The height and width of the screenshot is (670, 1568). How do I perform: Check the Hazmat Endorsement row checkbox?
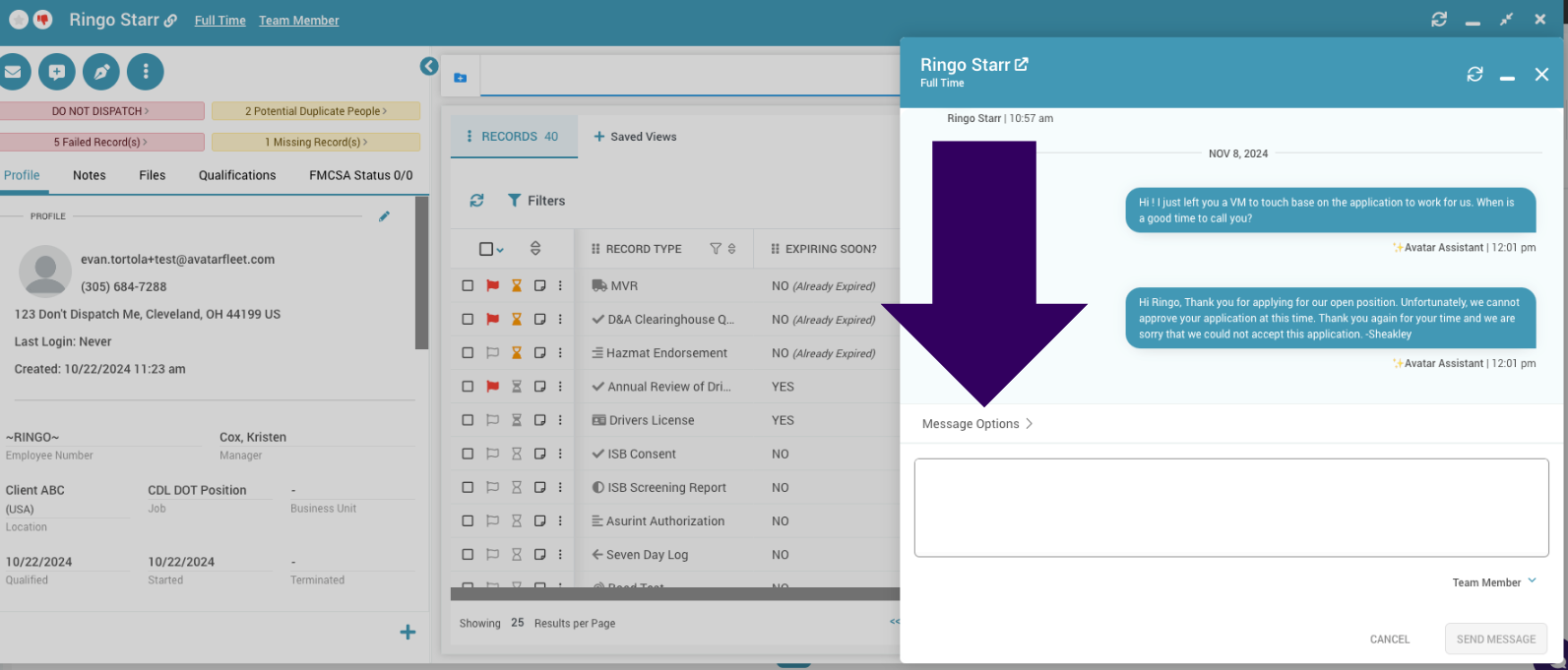(x=468, y=353)
